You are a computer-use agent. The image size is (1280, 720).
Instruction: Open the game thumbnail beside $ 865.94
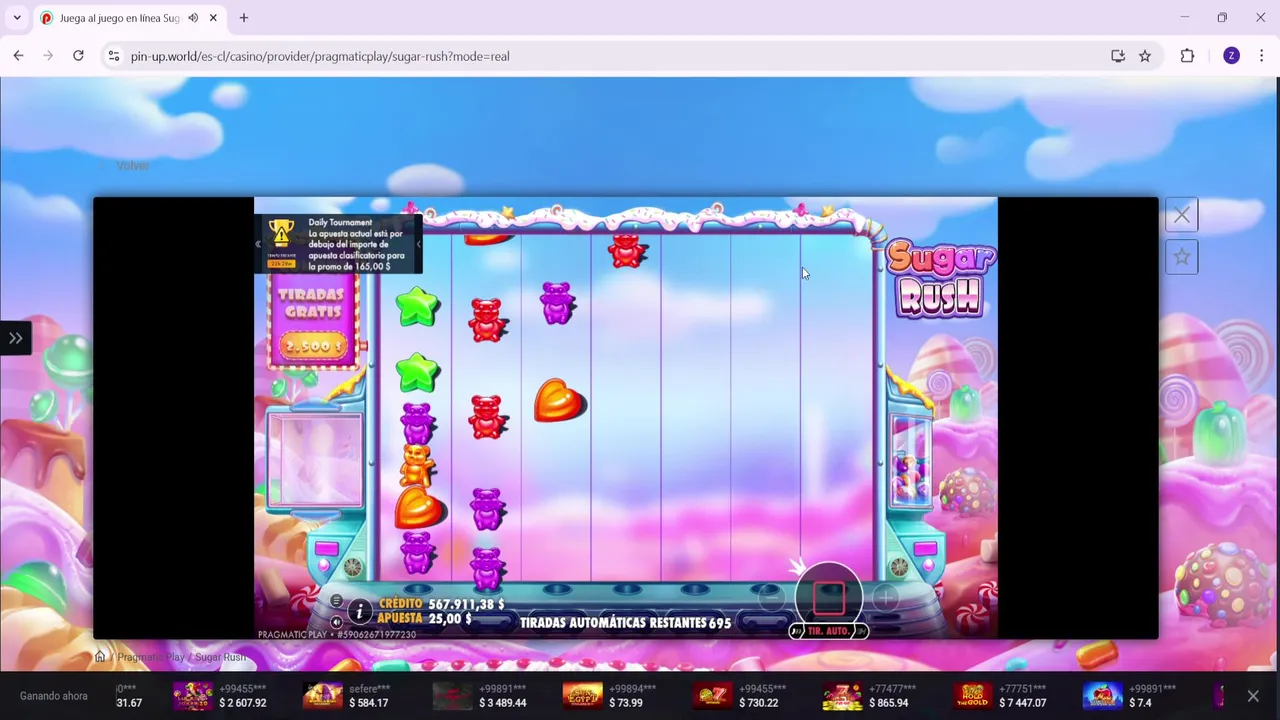(x=842, y=696)
